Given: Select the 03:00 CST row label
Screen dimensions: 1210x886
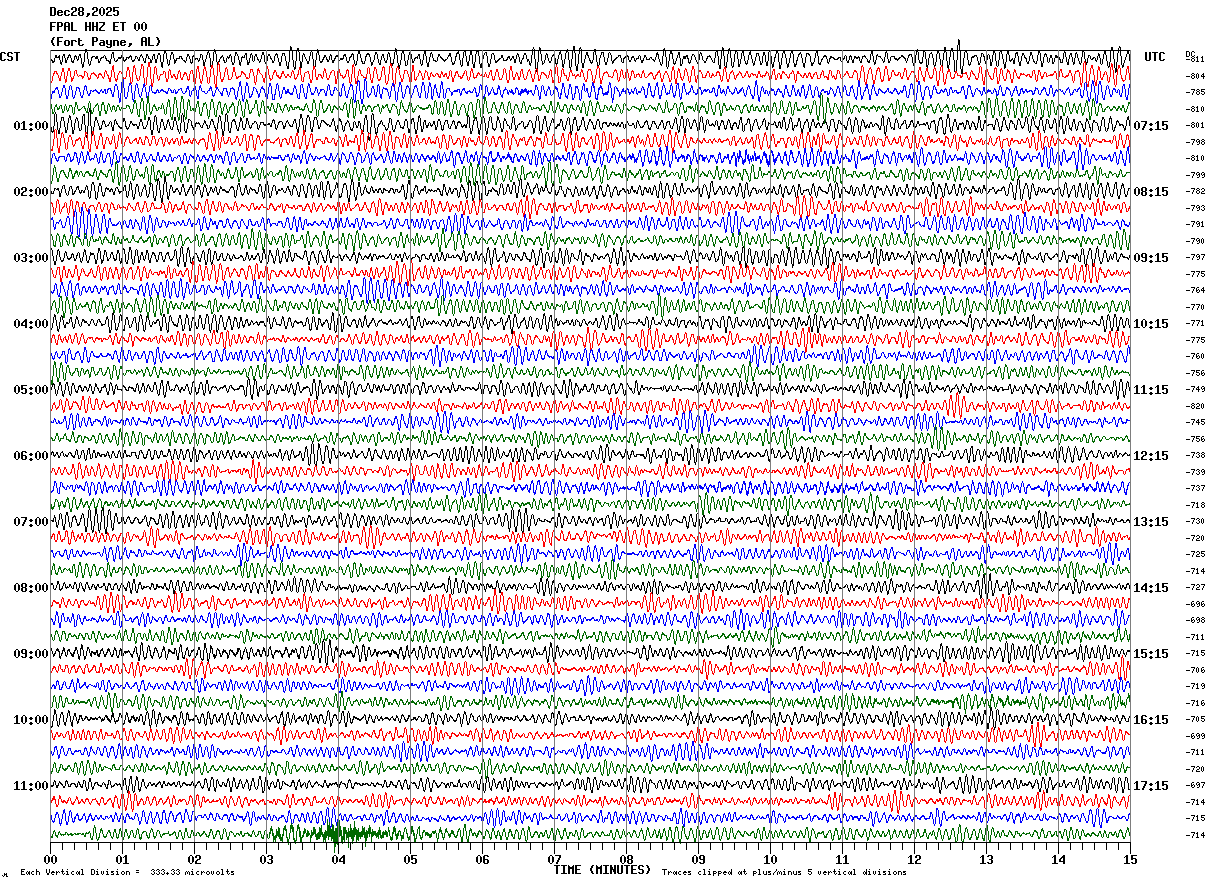Looking at the screenshot, I should [x=31, y=258].
